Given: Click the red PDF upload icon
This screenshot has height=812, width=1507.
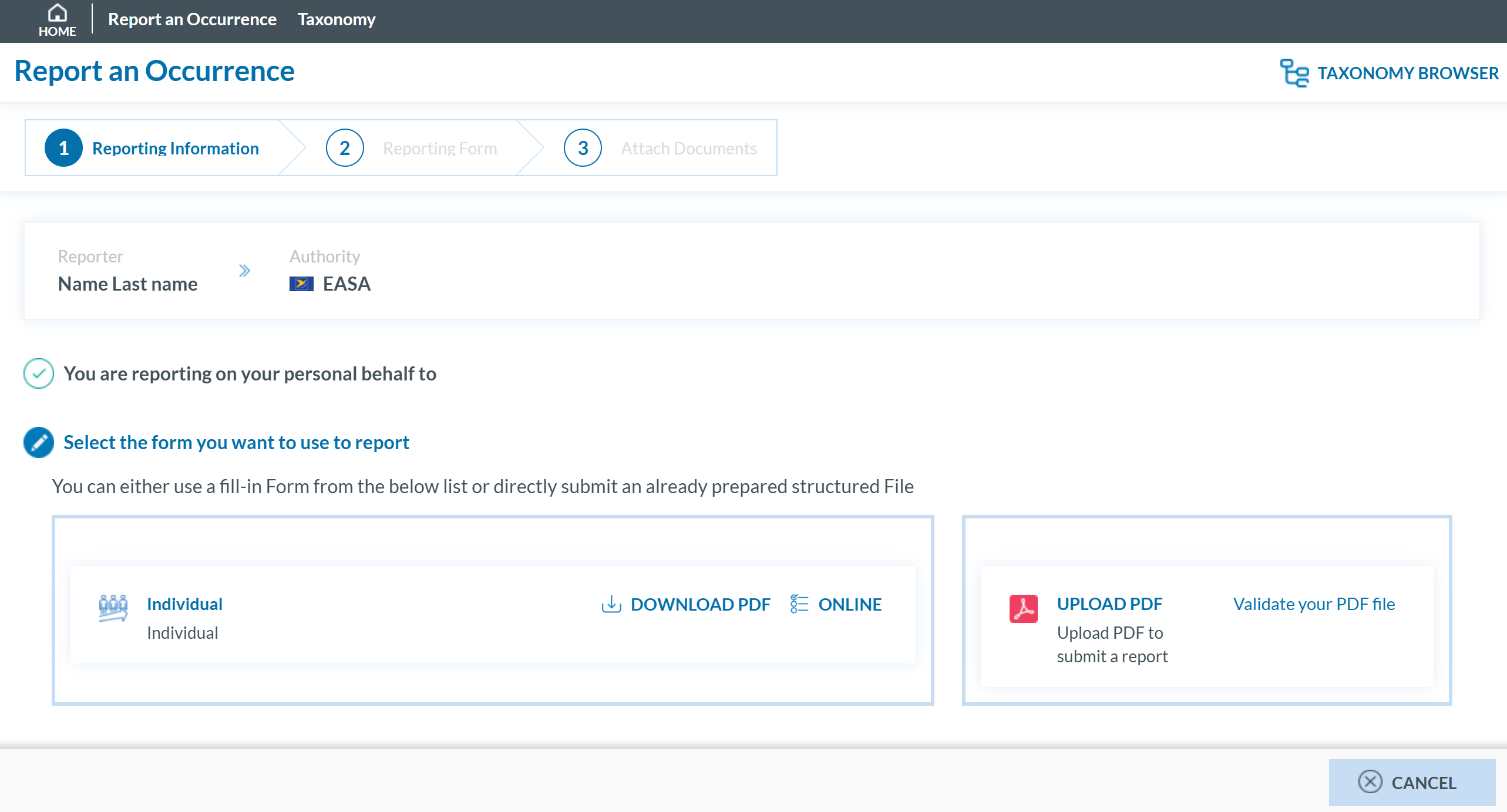Looking at the screenshot, I should (1023, 609).
